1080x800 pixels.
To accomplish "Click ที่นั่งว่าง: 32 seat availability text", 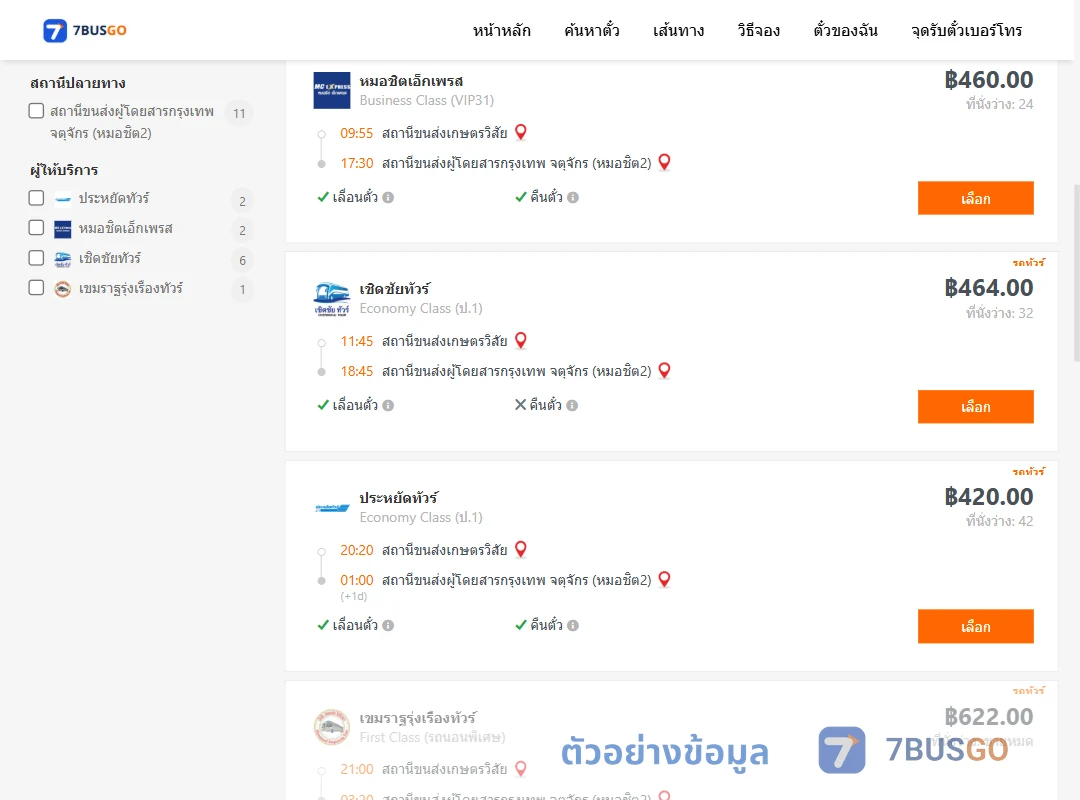I will [x=999, y=314].
